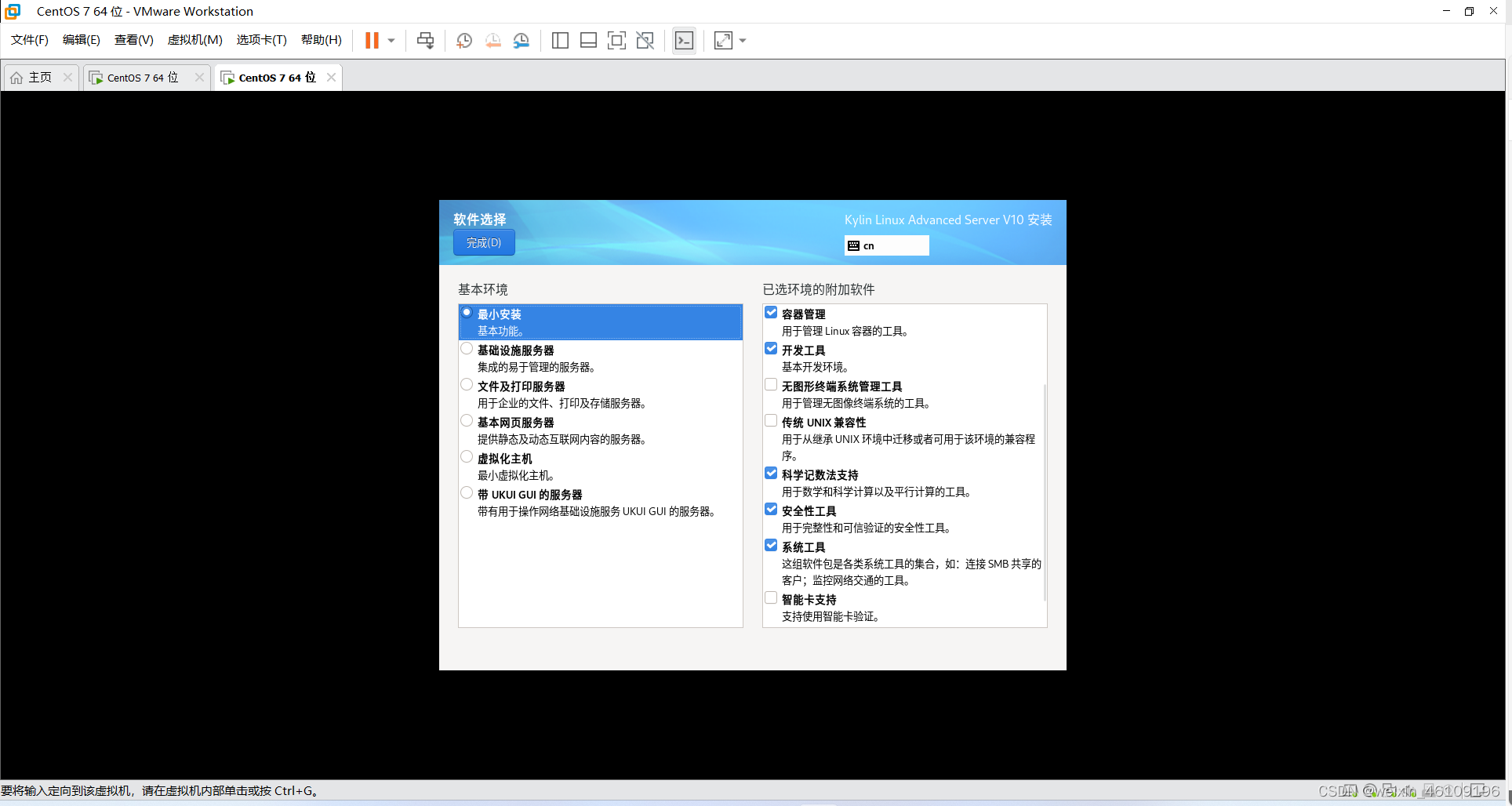Image resolution: width=1512 pixels, height=806 pixels.
Task: Open the 选项卡(T) menu
Action: click(x=262, y=40)
